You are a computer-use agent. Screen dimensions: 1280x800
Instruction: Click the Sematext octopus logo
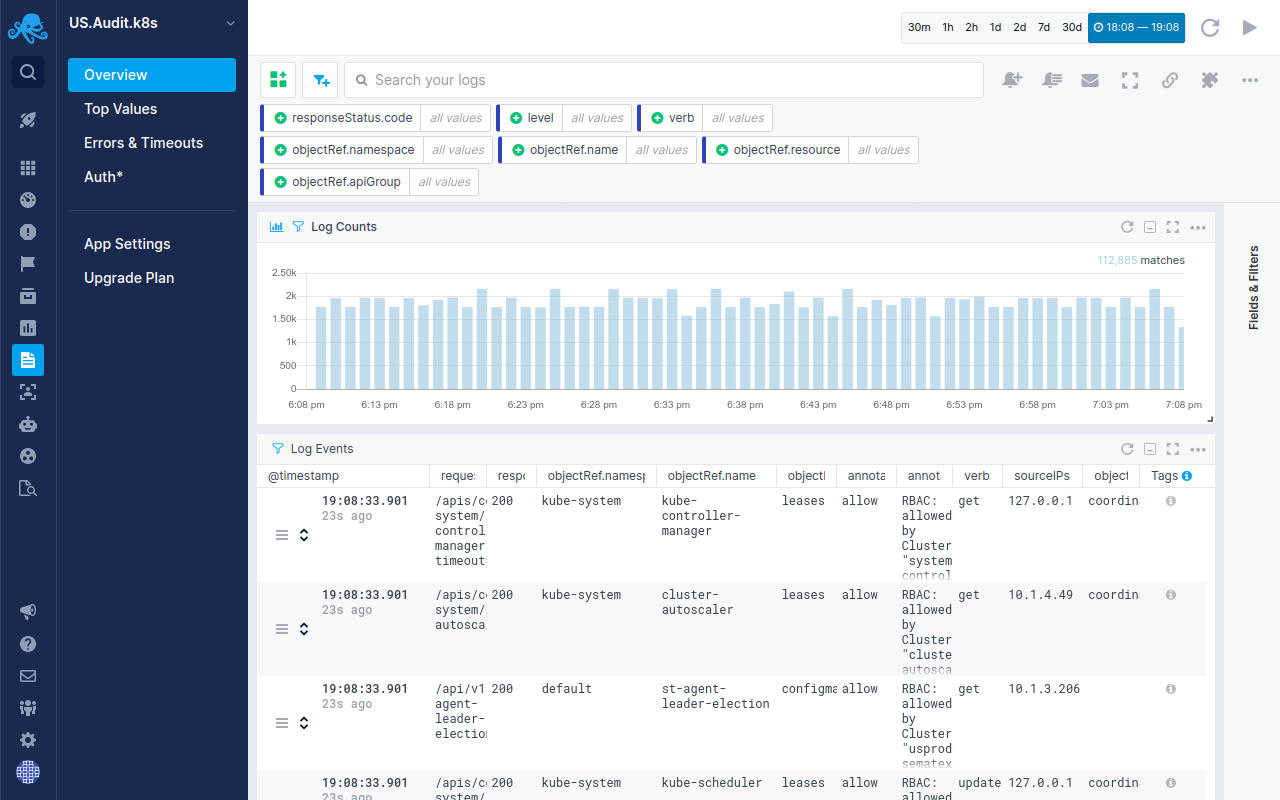[28, 28]
